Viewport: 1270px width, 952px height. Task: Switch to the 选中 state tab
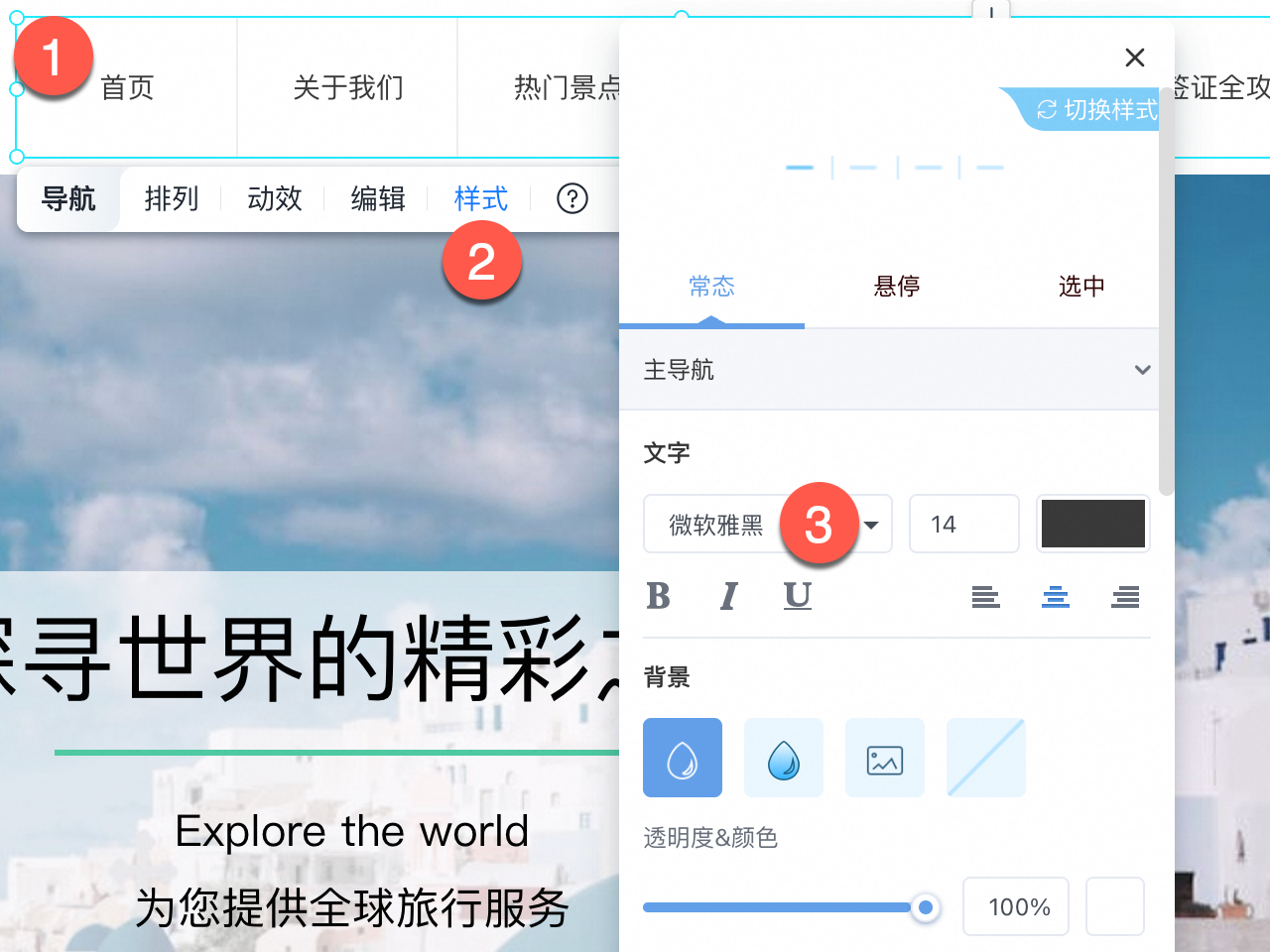coord(1081,287)
